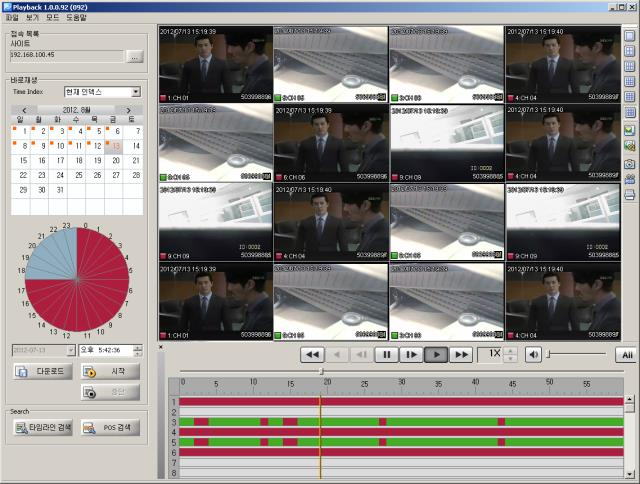Open the date dropdown showing 2012-07-13
Image resolution: width=640 pixels, height=484 pixels.
[71, 351]
